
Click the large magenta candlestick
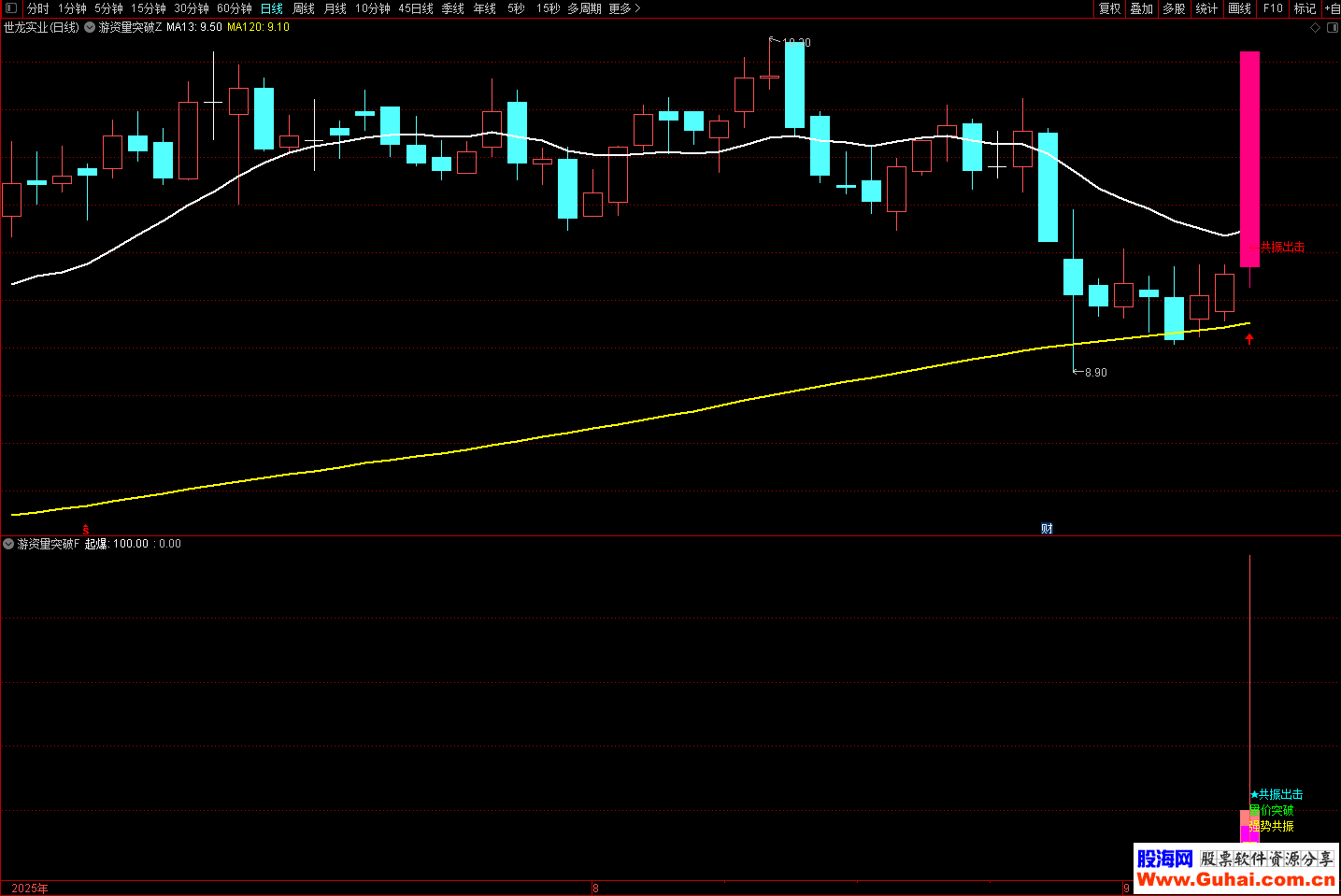pos(1249,159)
